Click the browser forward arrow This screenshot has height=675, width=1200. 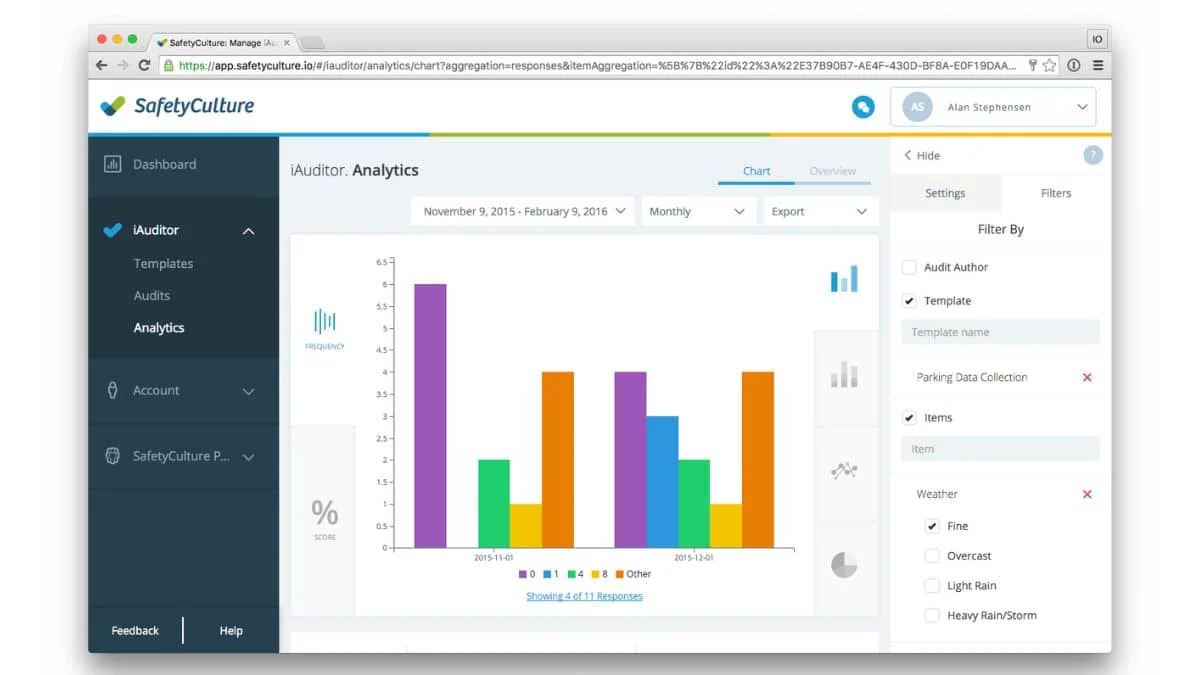pos(122,65)
